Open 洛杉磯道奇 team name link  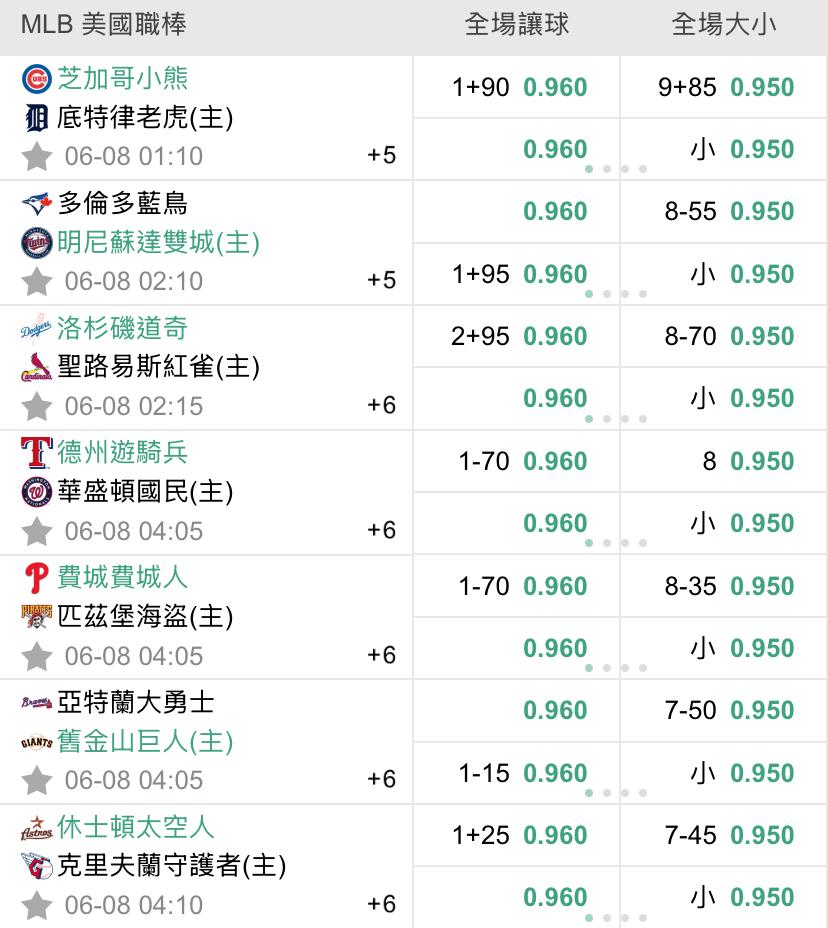[x=122, y=328]
